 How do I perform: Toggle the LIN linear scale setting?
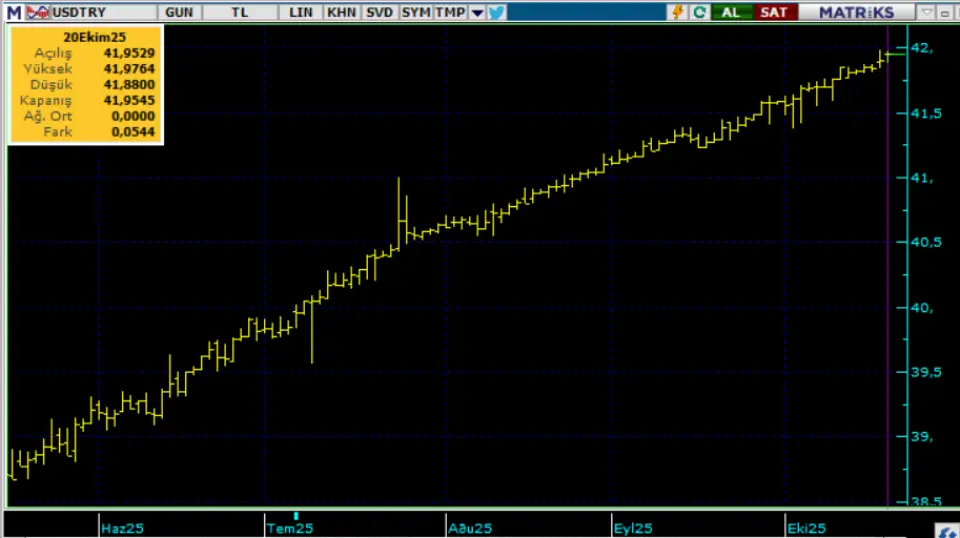300,12
